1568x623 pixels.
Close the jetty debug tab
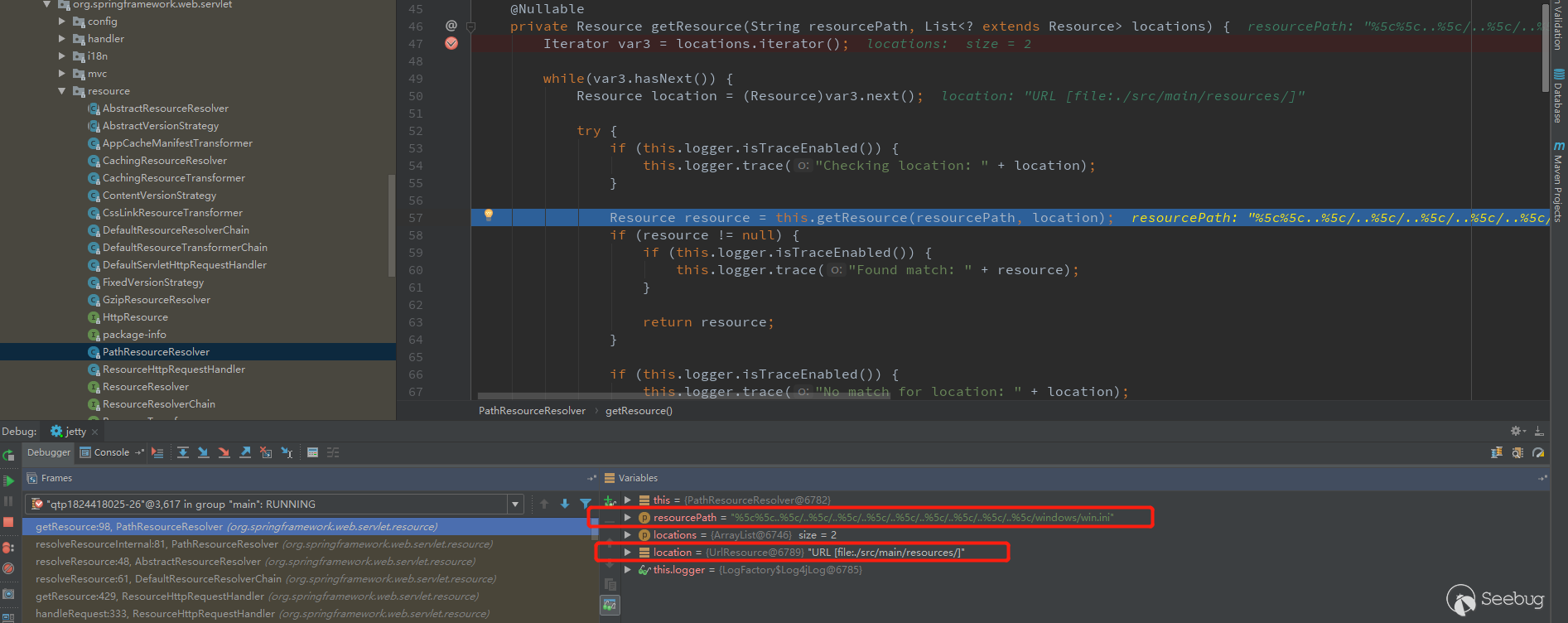[x=94, y=432]
